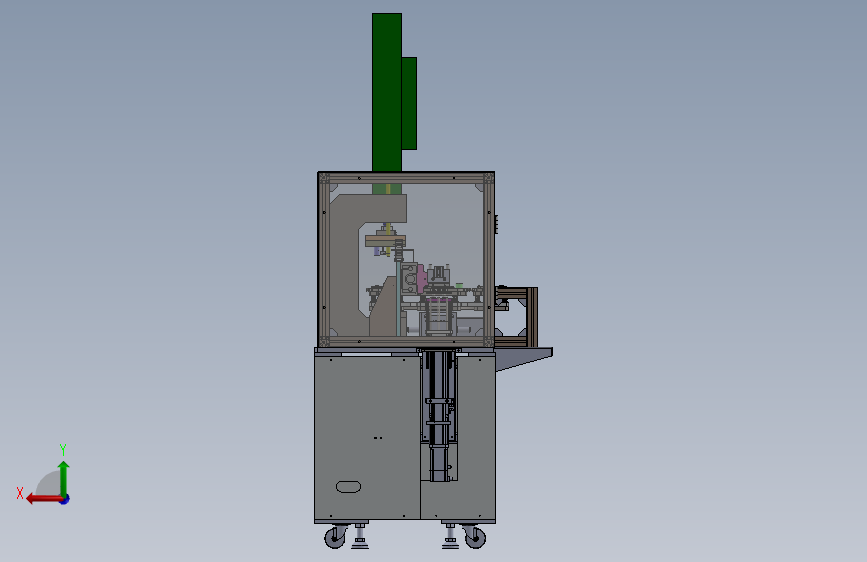Select the right caster wheel

tap(476, 537)
